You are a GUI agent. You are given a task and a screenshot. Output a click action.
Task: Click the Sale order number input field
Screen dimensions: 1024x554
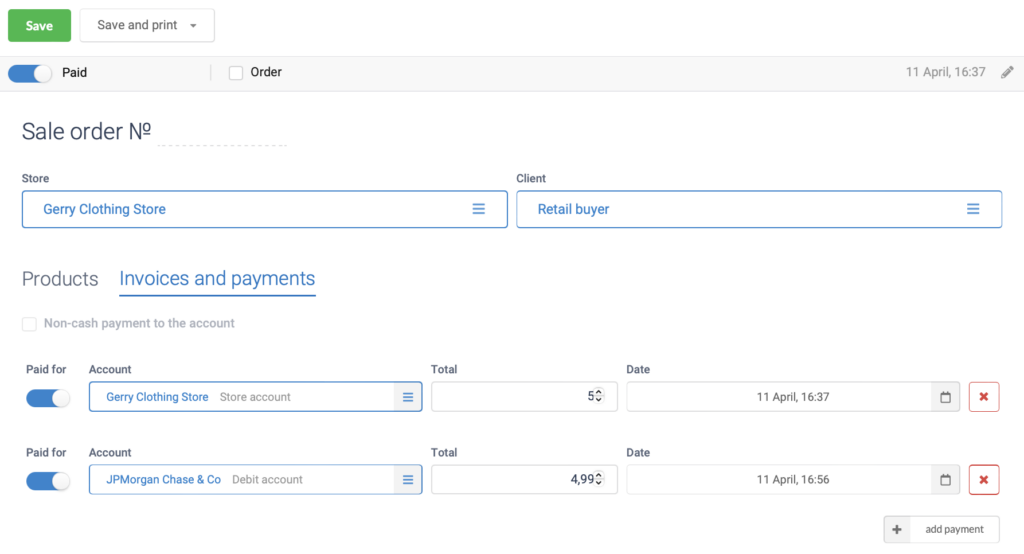[222, 133]
